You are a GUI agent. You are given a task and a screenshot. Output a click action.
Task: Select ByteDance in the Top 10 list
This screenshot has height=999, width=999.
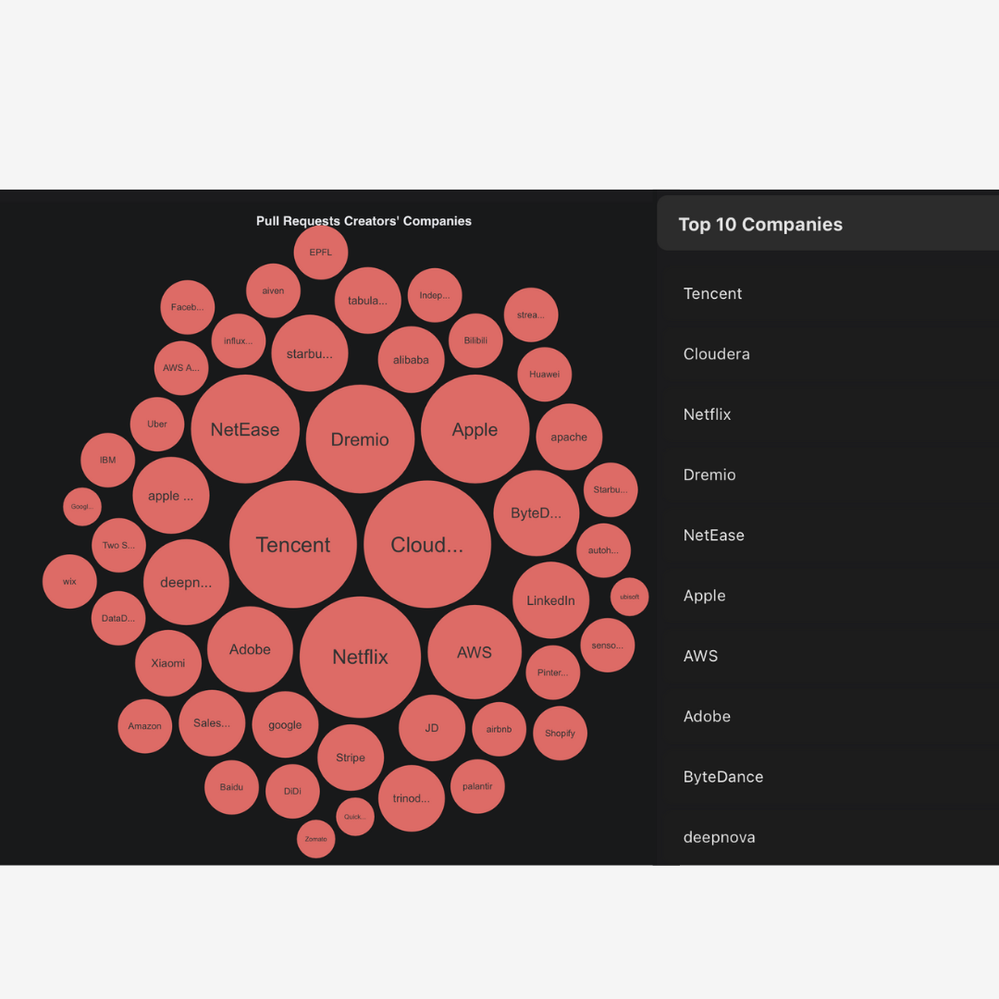[723, 776]
